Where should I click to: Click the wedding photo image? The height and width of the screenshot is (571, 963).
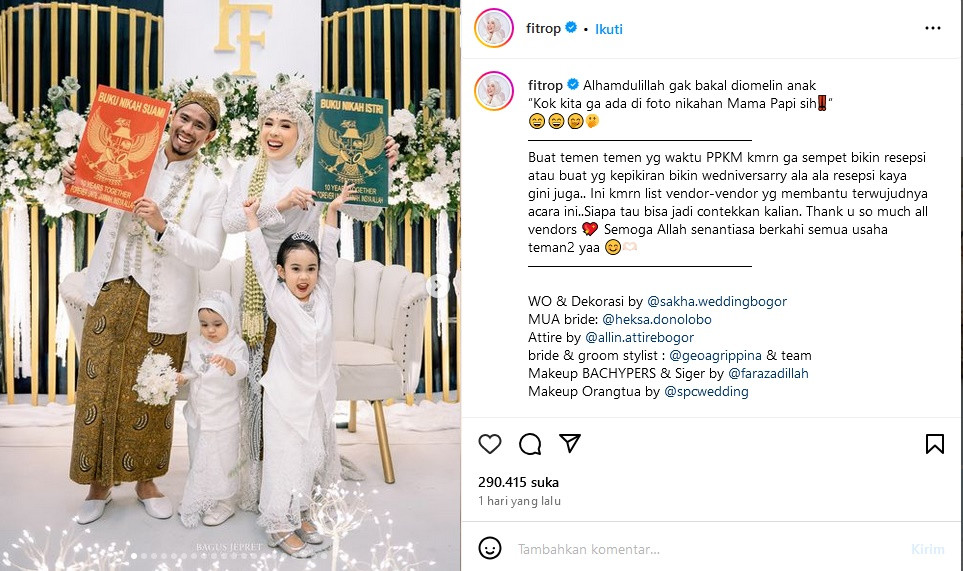click(x=230, y=286)
